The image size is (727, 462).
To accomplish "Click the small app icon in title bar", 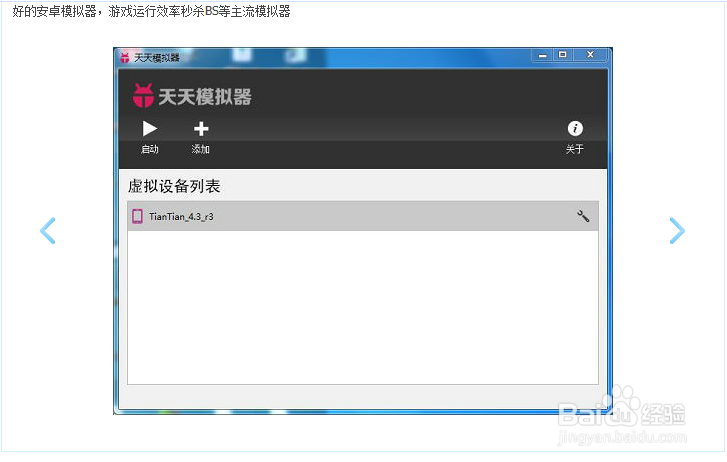I will coord(125,58).
